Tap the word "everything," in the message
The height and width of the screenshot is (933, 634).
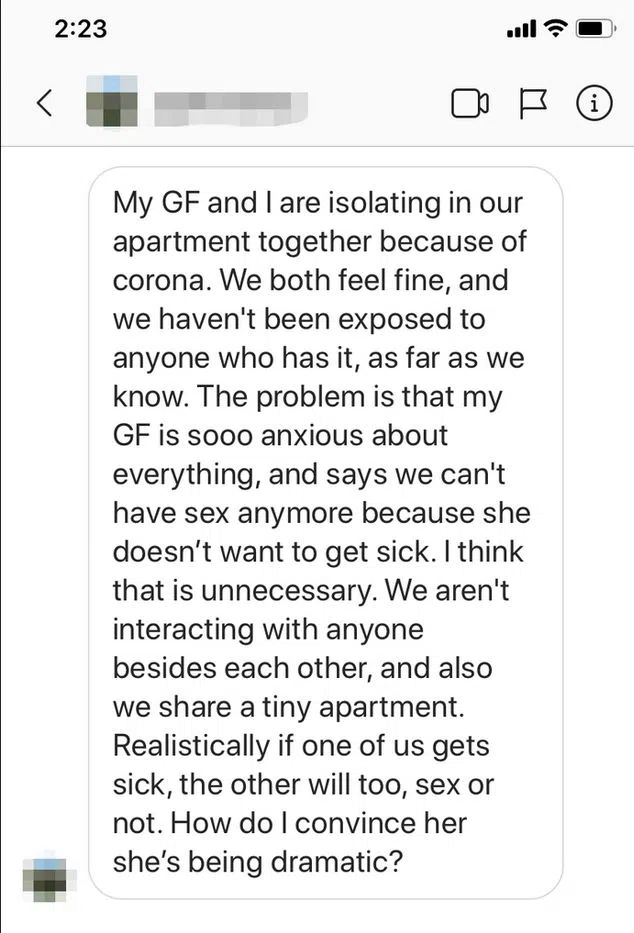click(x=188, y=473)
